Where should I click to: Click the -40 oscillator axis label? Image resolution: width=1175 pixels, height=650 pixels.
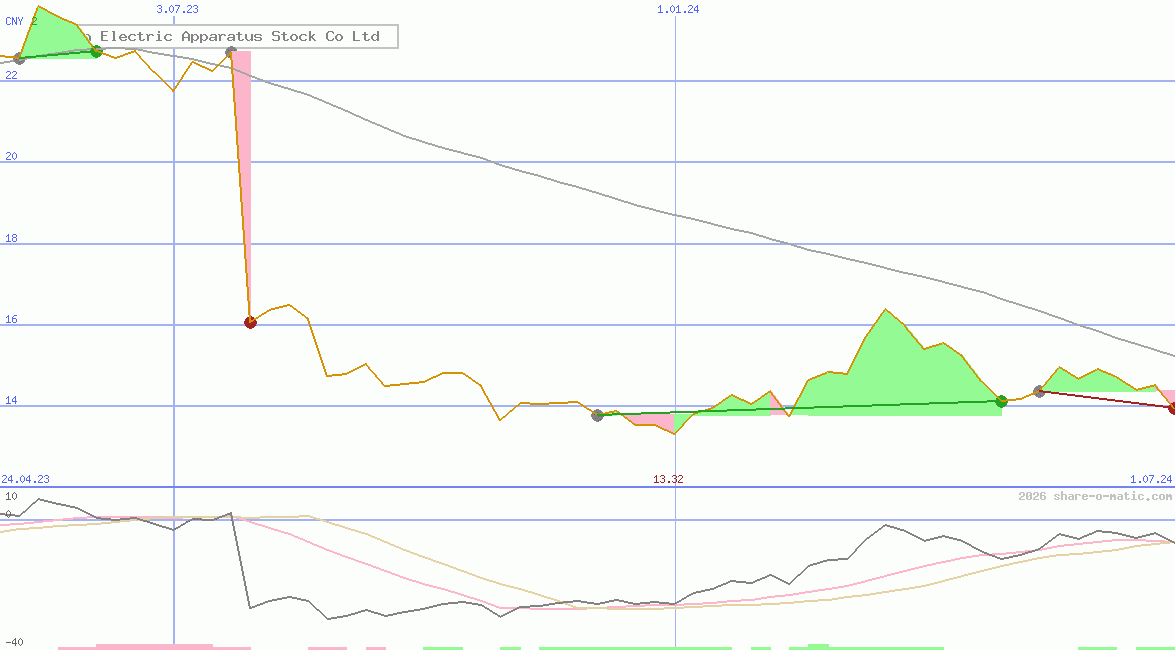[x=13, y=642]
